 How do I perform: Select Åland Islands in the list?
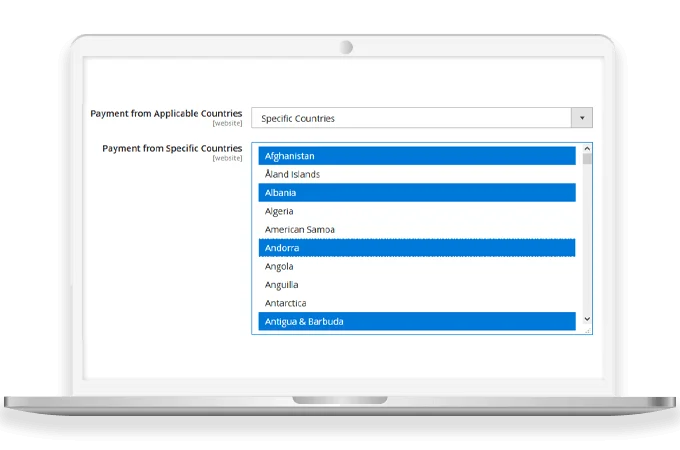coord(416,174)
